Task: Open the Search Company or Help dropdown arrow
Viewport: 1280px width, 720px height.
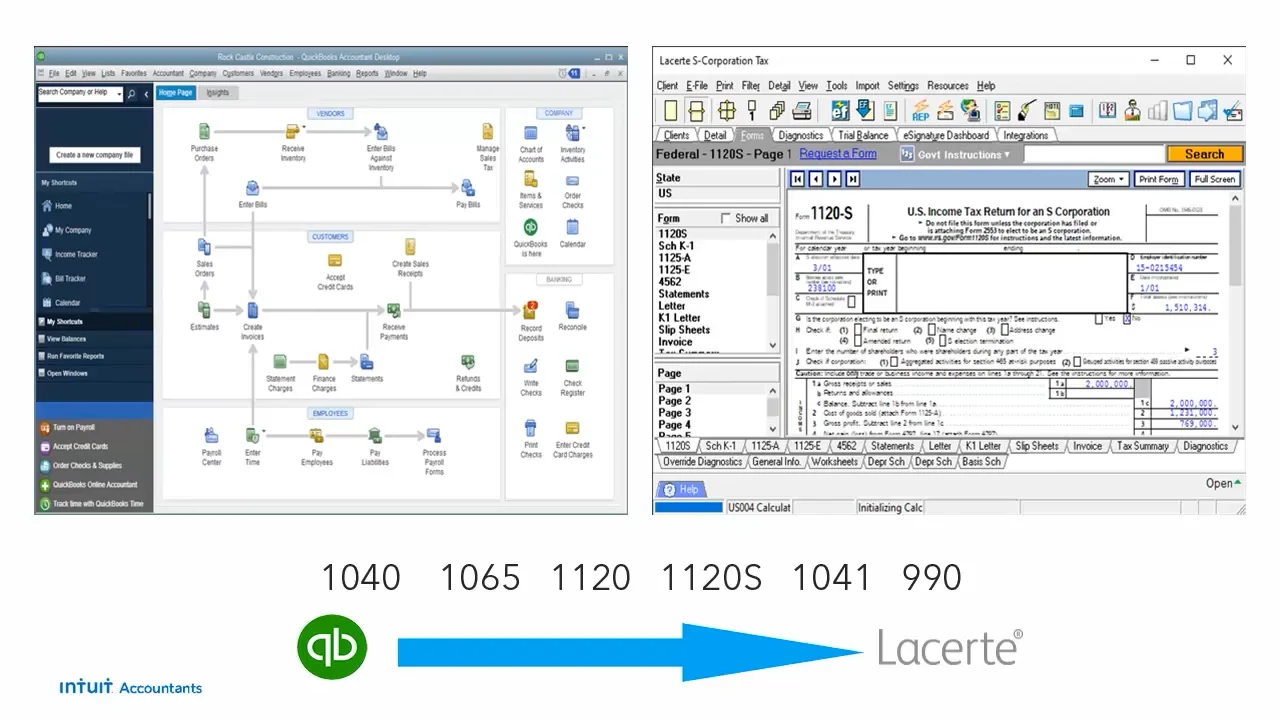Action: (119, 93)
